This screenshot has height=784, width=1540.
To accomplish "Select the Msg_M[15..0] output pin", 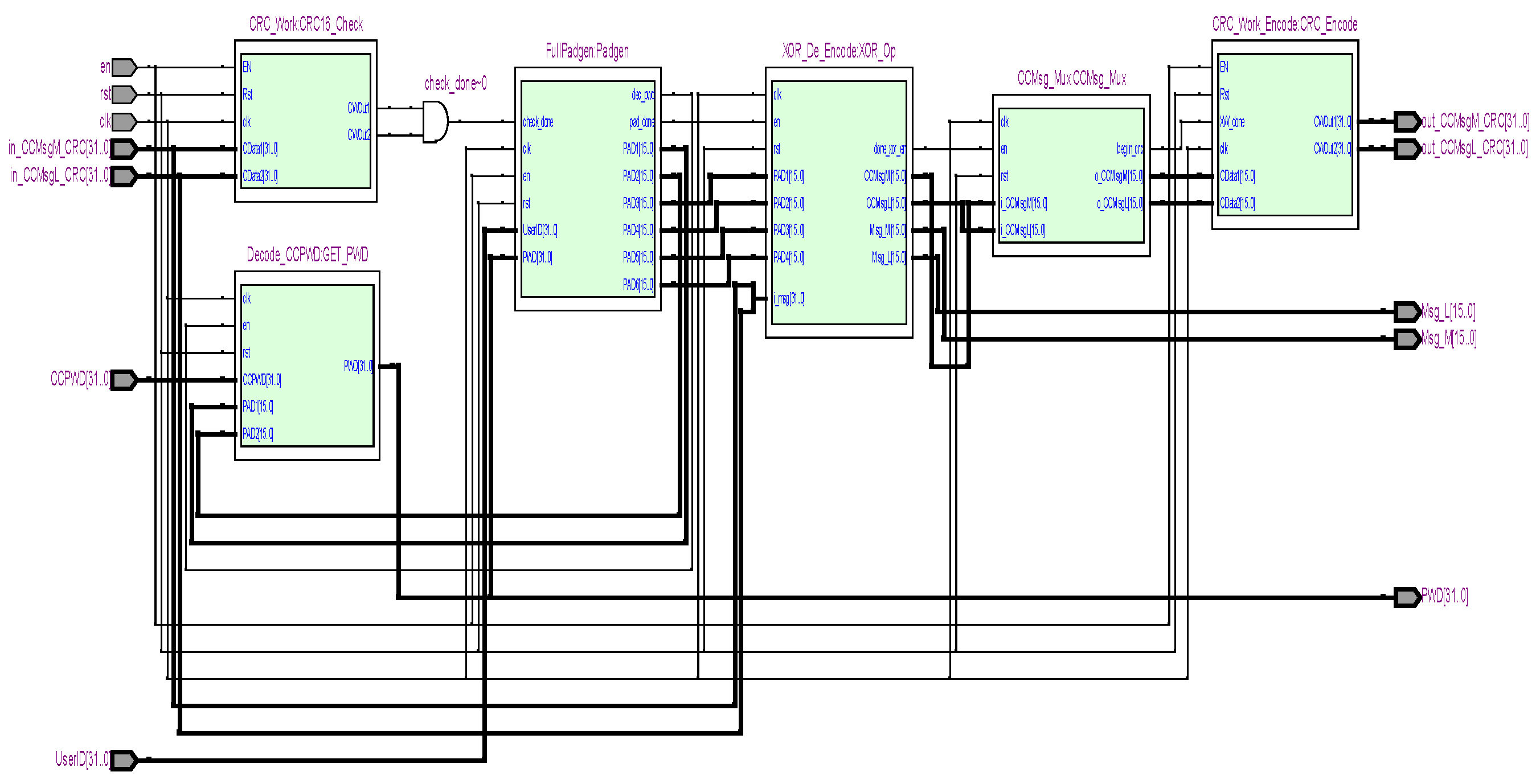I will coord(1407,339).
